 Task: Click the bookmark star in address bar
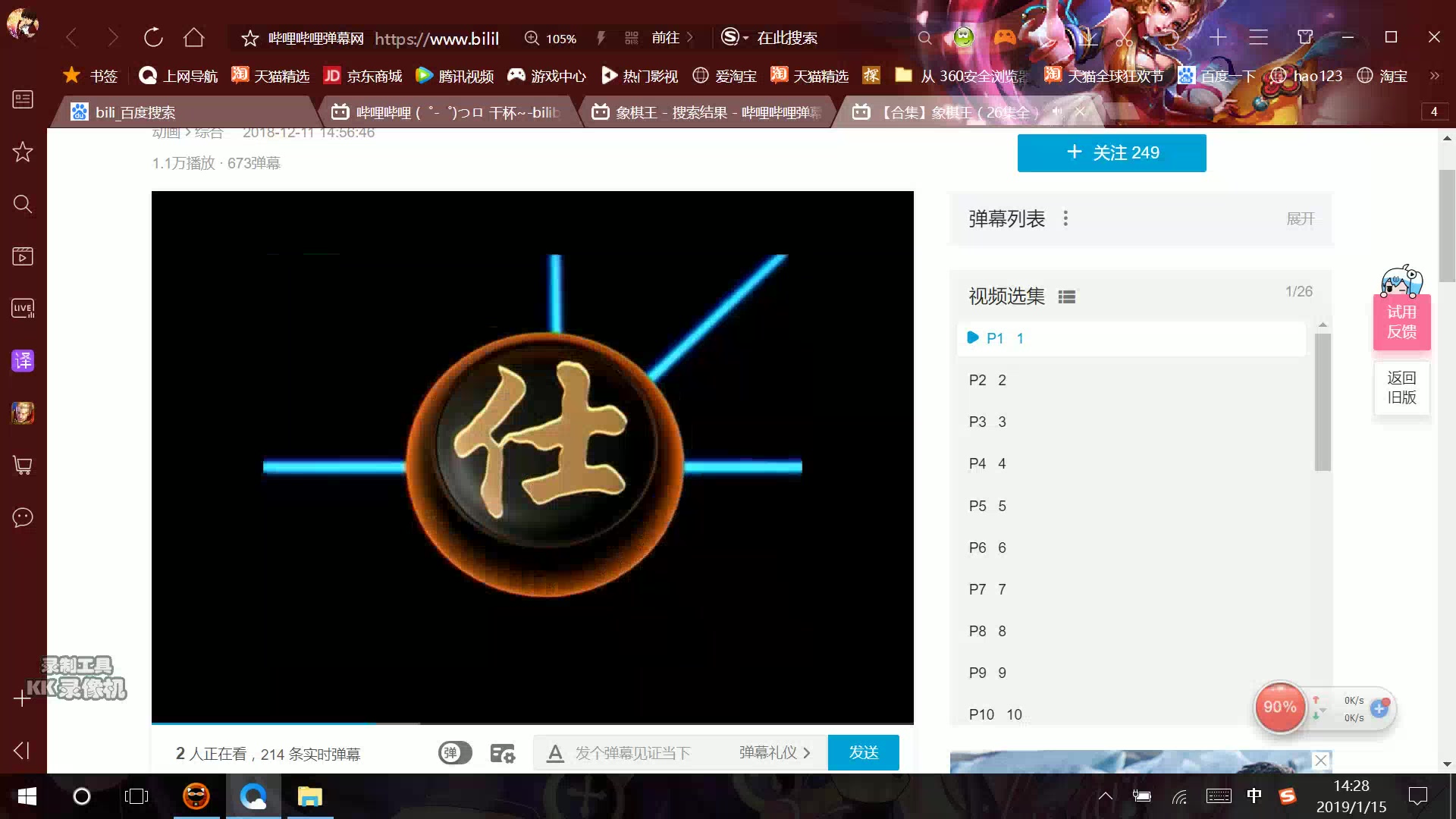point(250,38)
